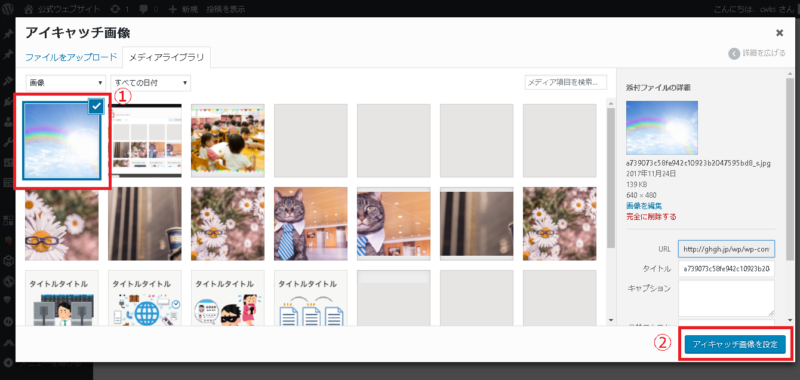Select the メディアライブラリ tab
This screenshot has width=800, height=380.
[166, 58]
